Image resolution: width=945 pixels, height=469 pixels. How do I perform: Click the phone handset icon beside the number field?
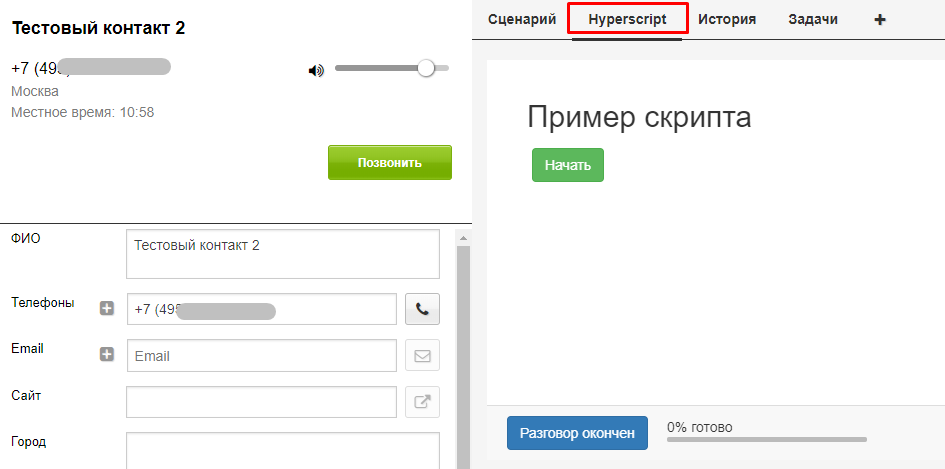coord(422,309)
